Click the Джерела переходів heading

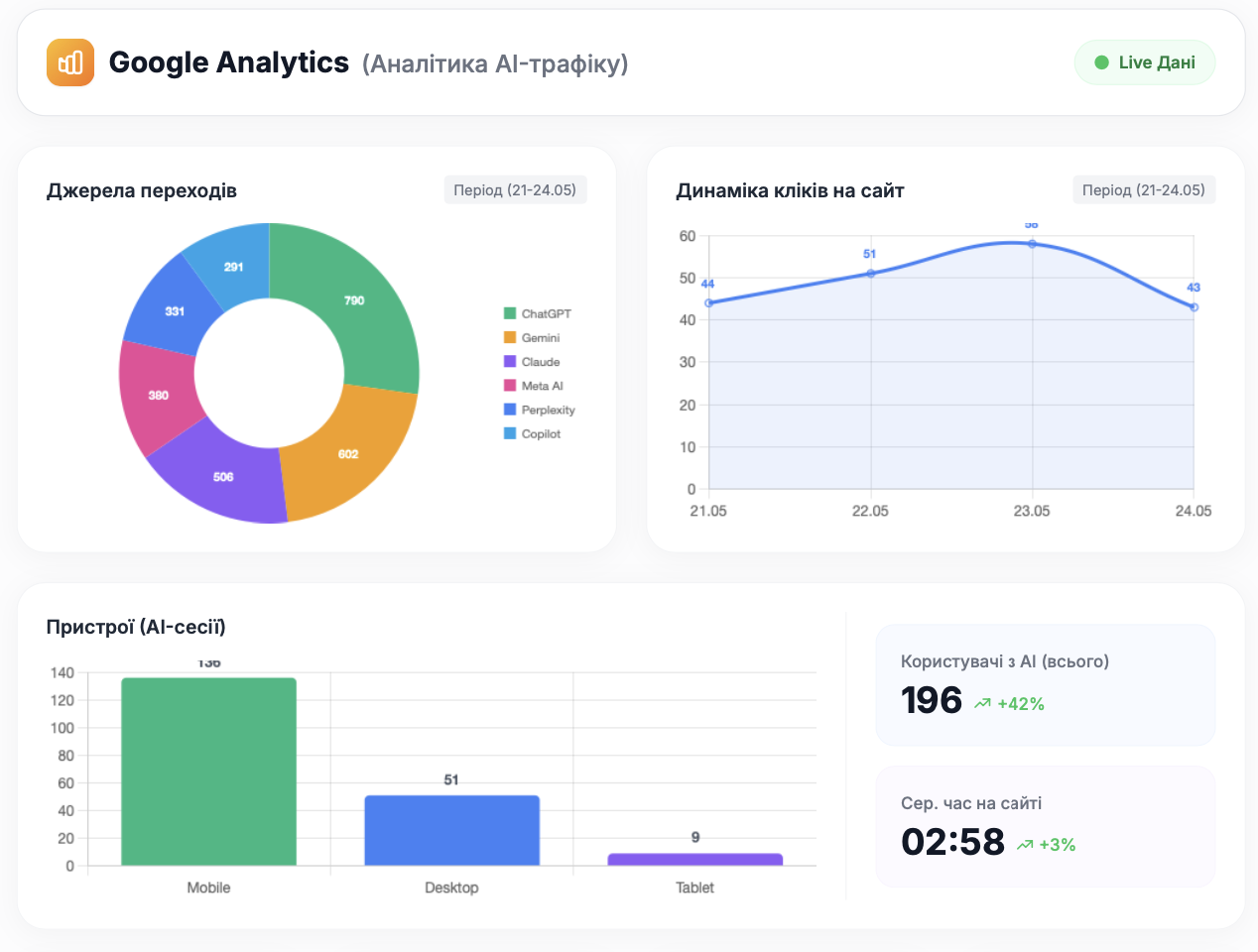click(x=142, y=190)
